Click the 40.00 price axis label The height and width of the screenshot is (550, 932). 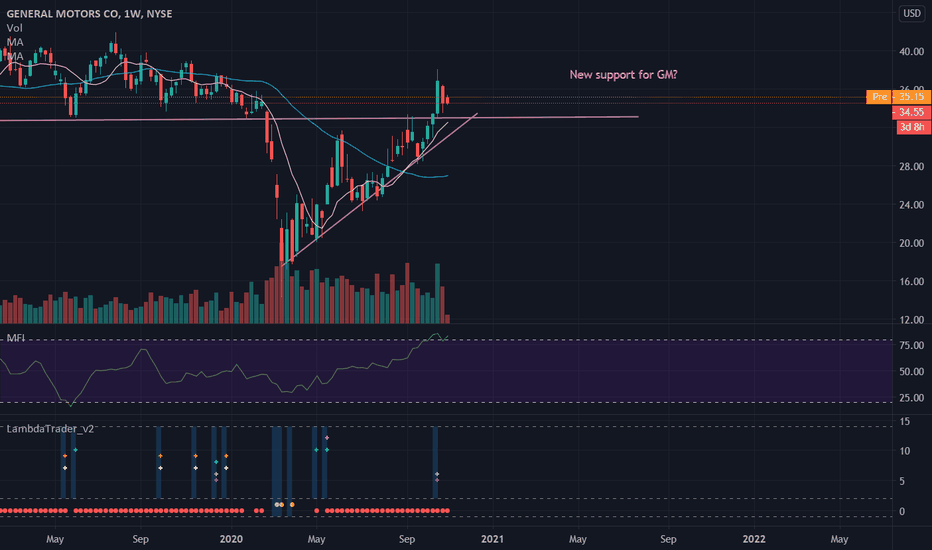[911, 52]
